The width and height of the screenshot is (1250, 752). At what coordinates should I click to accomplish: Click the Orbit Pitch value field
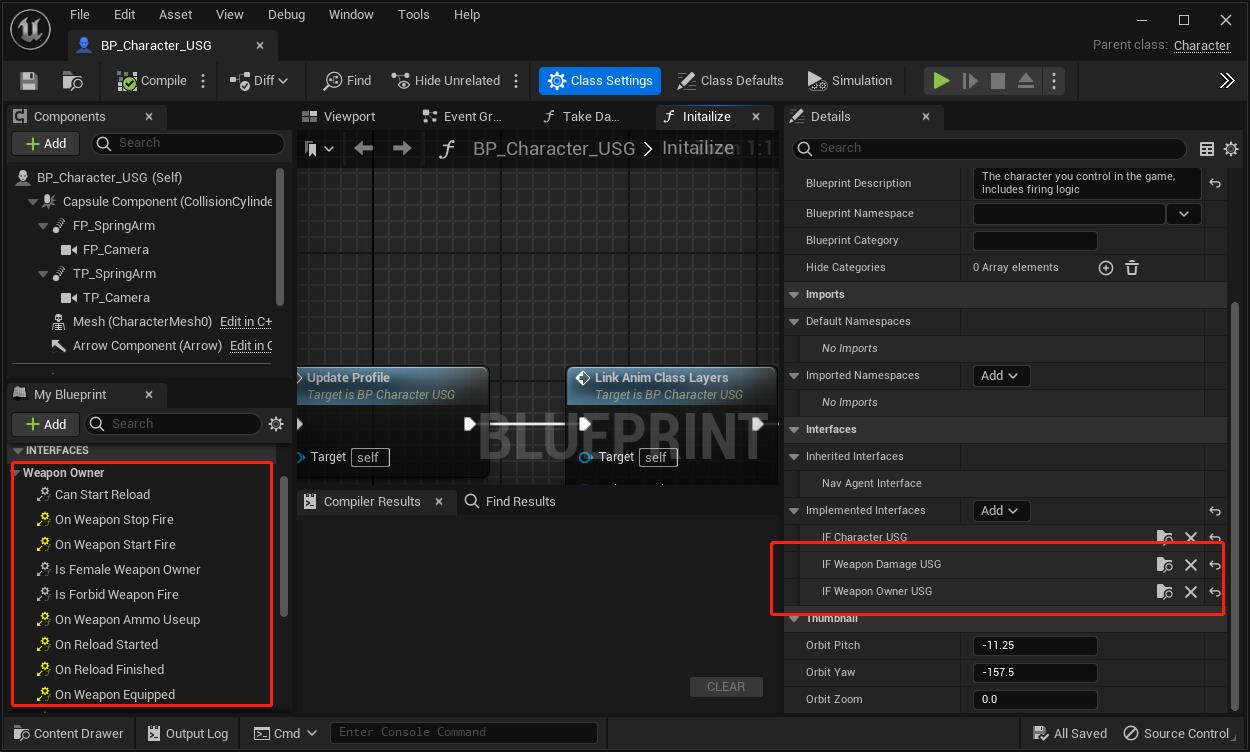[x=1035, y=646]
